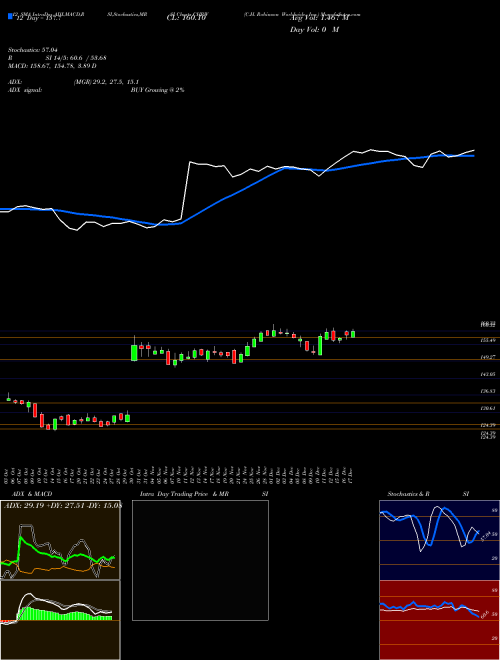Open the ADX indicator chart panel
This screenshot has width=500, height=660.
point(60,540)
